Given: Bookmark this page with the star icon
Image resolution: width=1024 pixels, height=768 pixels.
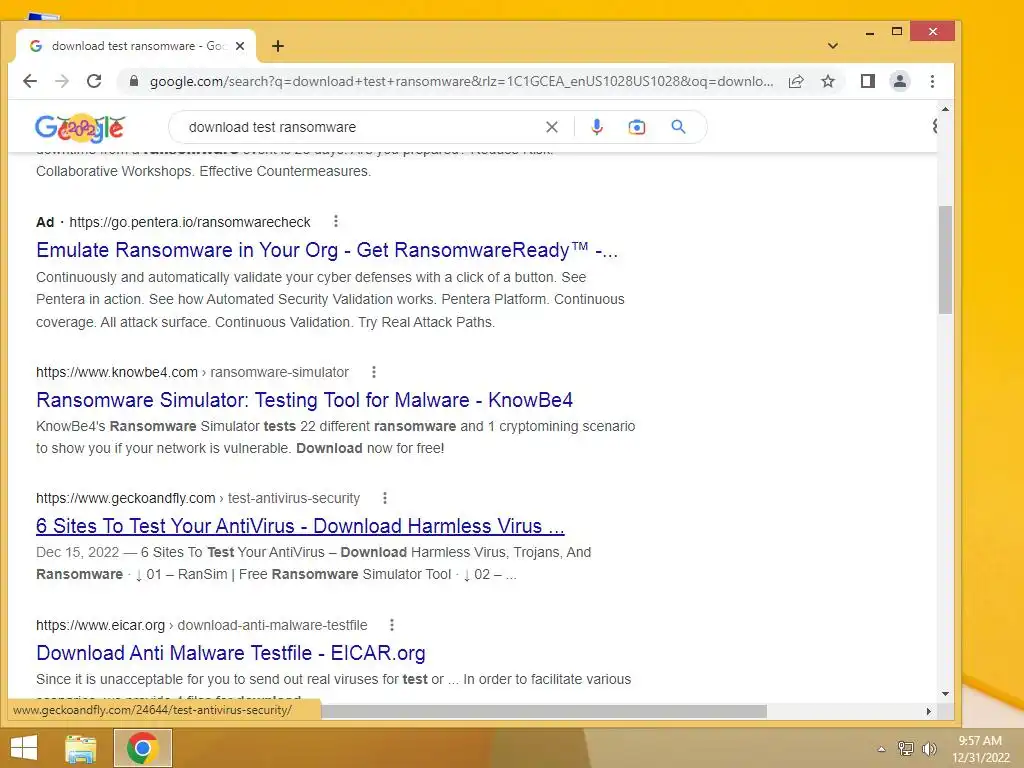Looking at the screenshot, I should tap(828, 82).
